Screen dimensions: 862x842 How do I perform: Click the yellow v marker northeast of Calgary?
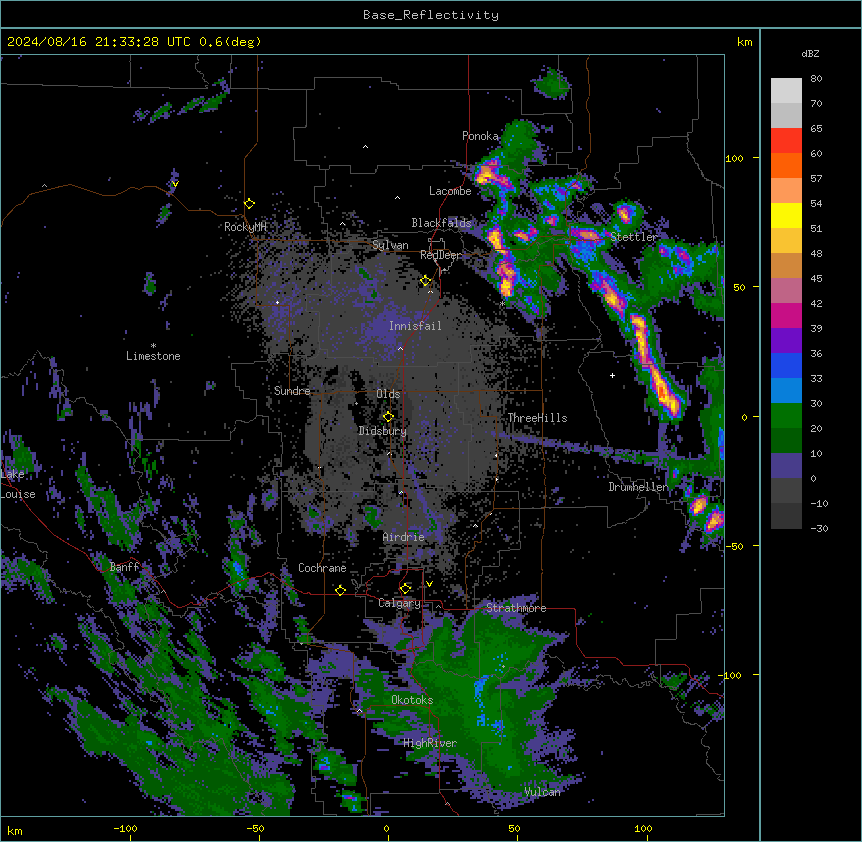click(429, 584)
